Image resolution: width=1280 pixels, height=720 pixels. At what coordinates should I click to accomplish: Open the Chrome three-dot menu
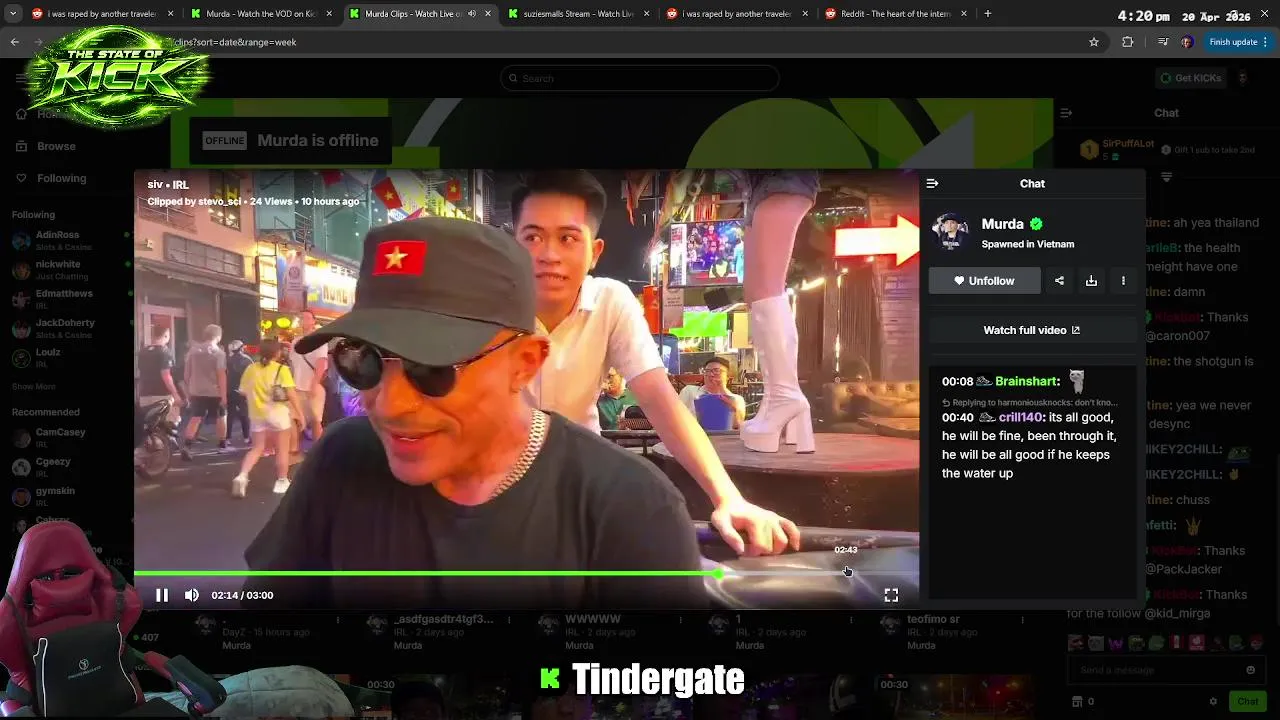(x=1266, y=42)
